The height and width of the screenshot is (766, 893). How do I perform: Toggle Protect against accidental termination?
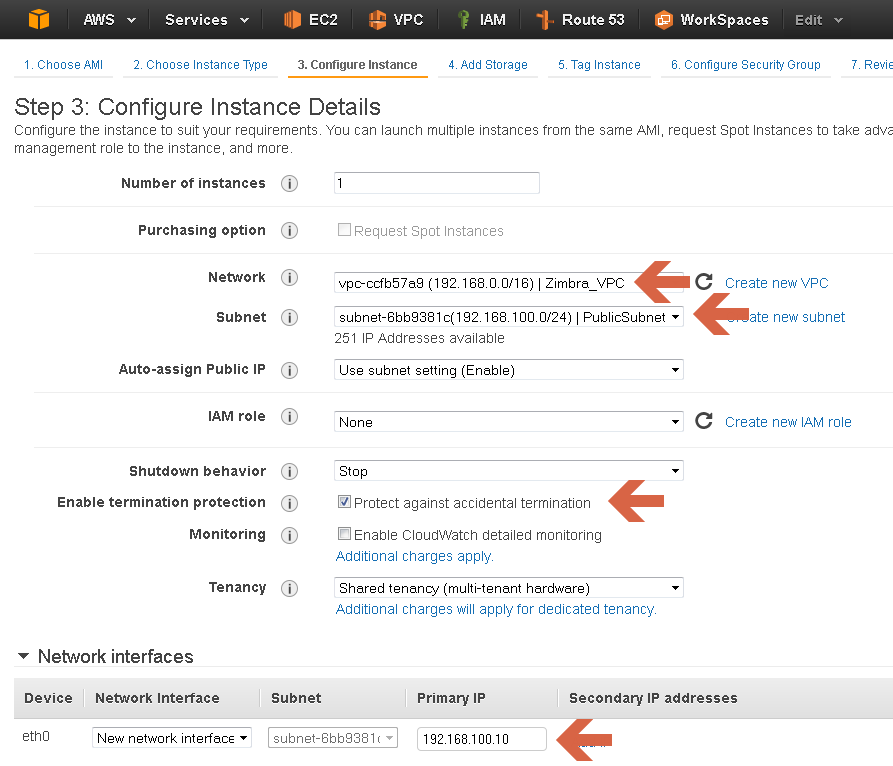point(344,502)
